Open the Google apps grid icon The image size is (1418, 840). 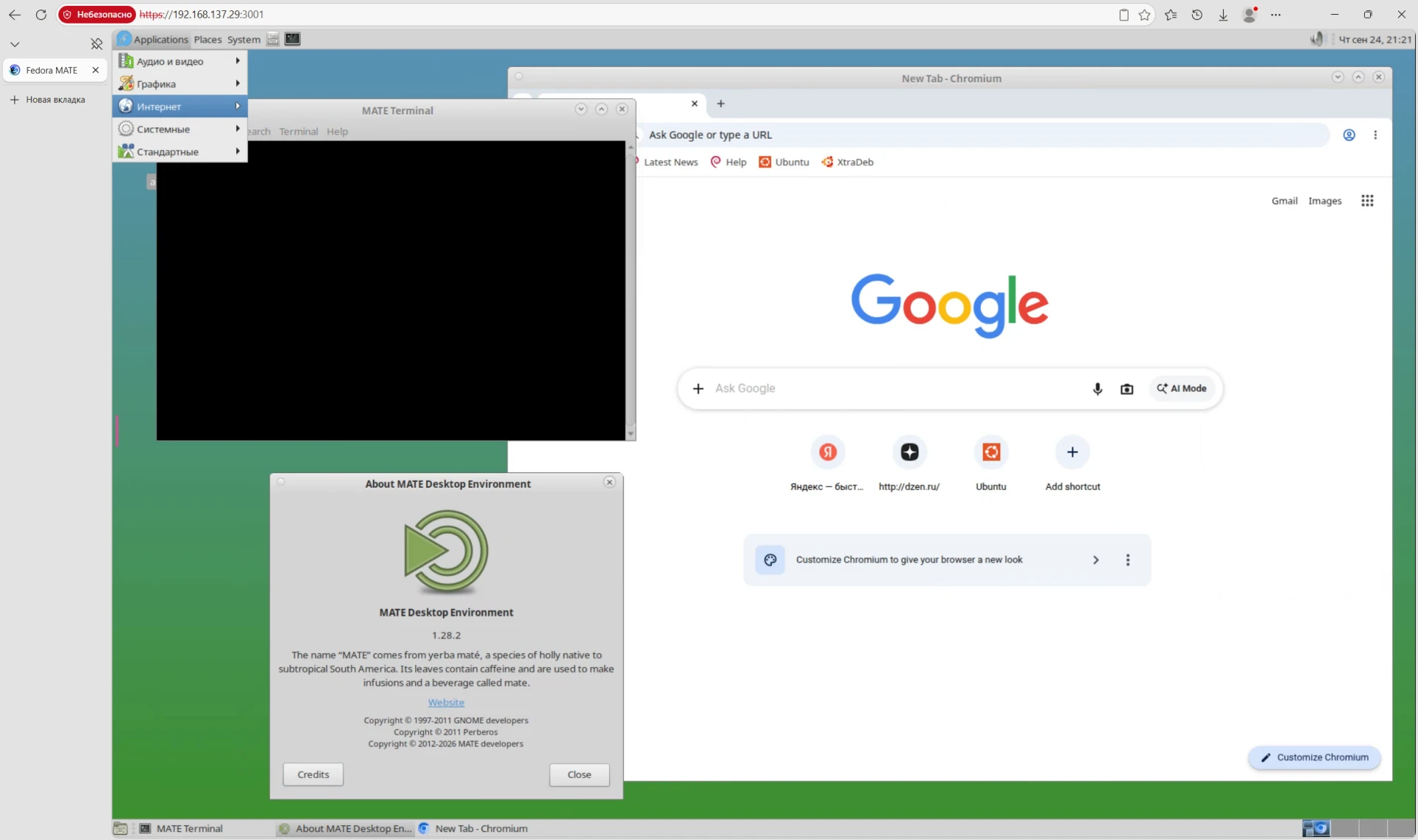(x=1367, y=201)
